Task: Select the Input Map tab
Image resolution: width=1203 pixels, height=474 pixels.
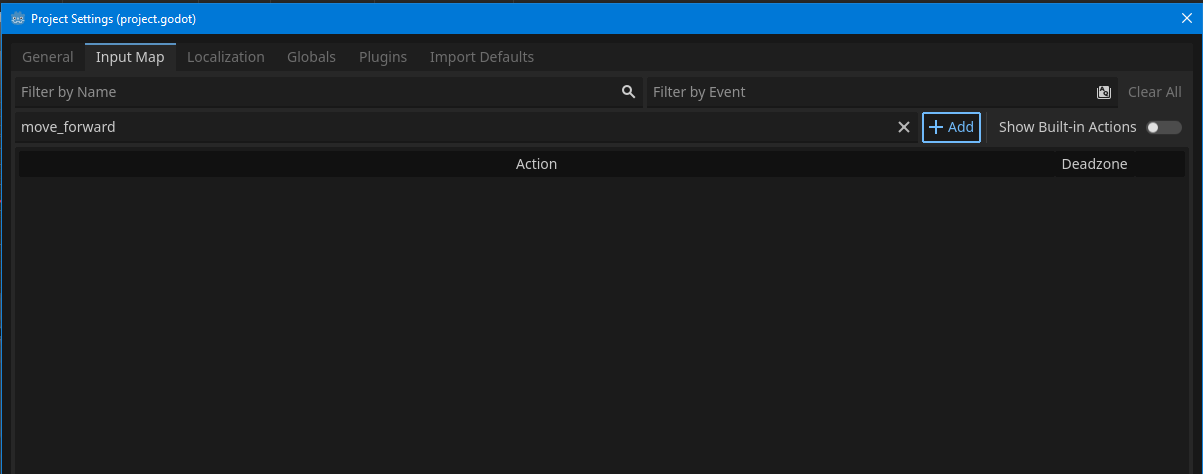Action: 130,57
